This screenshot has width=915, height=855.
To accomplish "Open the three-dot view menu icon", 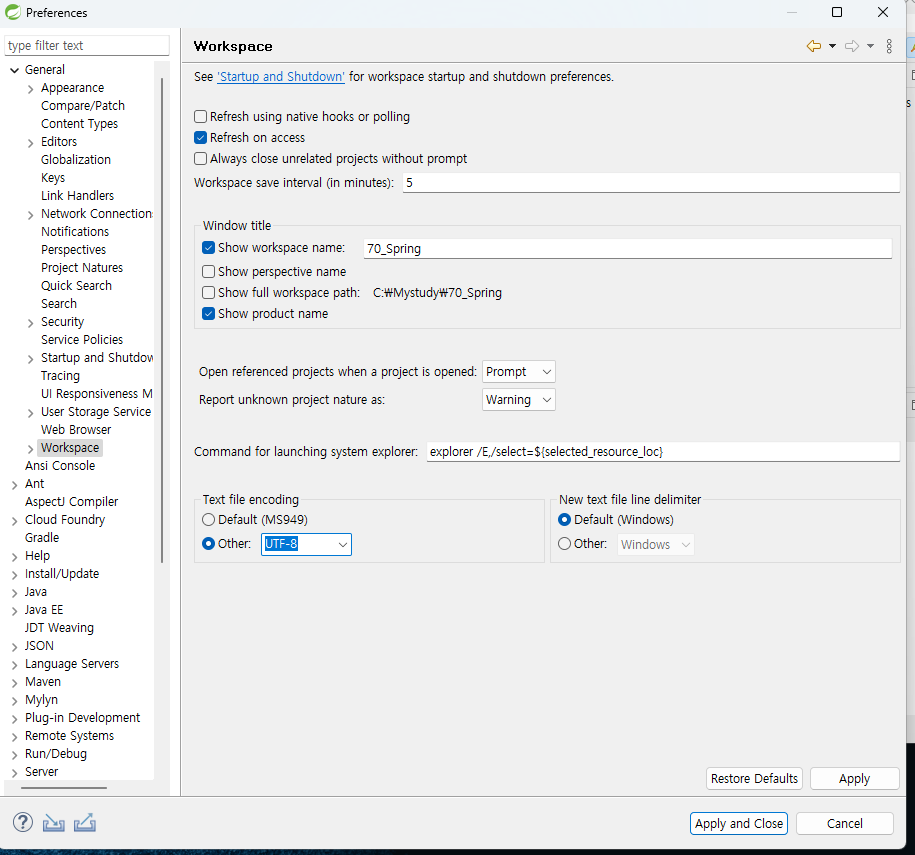I will tap(889, 46).
